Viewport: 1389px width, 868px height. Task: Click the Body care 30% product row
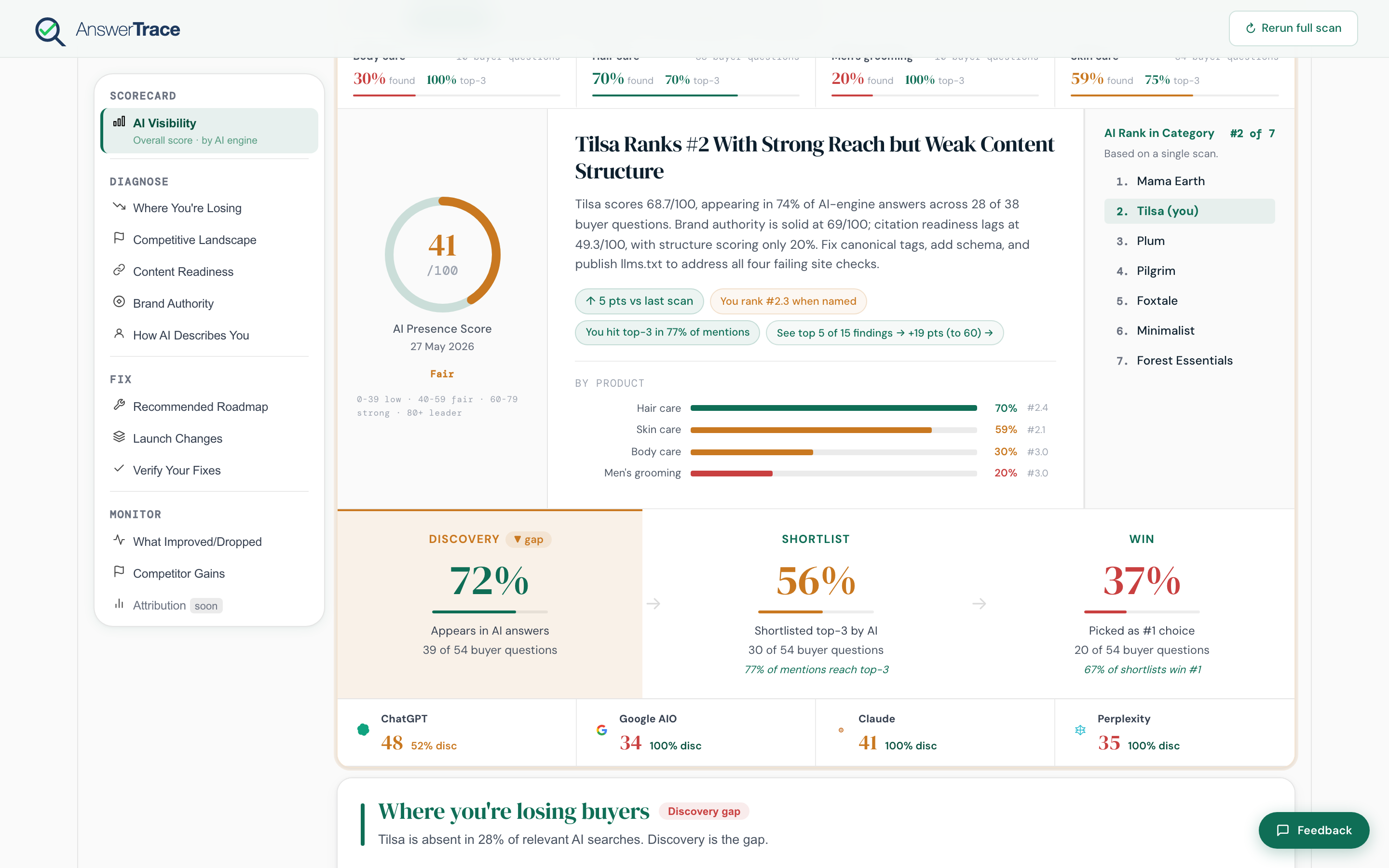click(815, 452)
